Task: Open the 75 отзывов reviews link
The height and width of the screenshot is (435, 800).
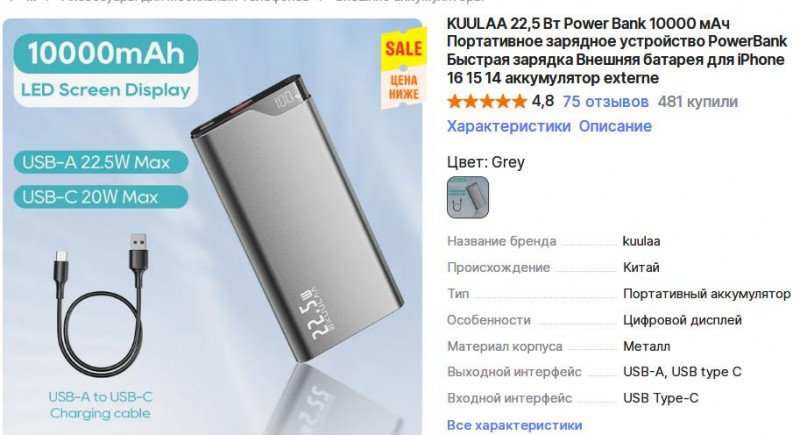Action: [606, 101]
